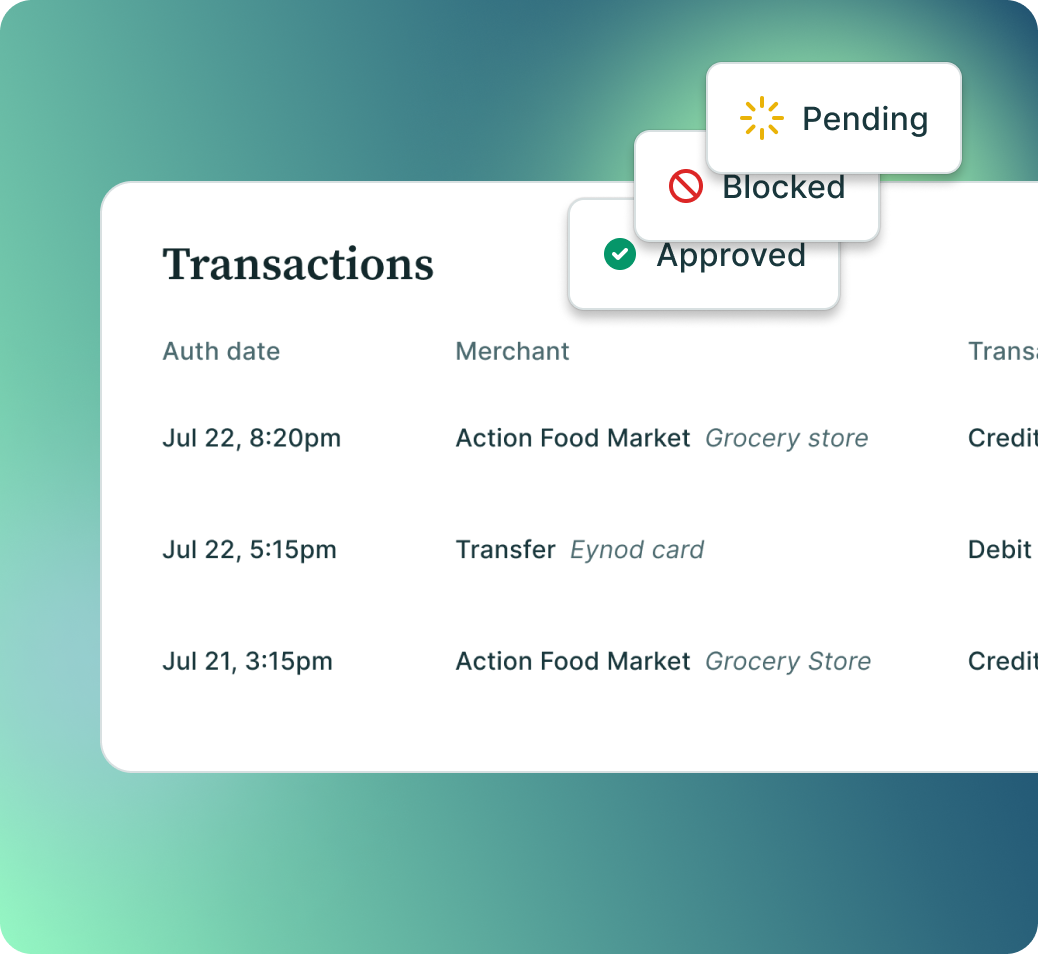Click Action Food Market in the last row

click(x=573, y=661)
